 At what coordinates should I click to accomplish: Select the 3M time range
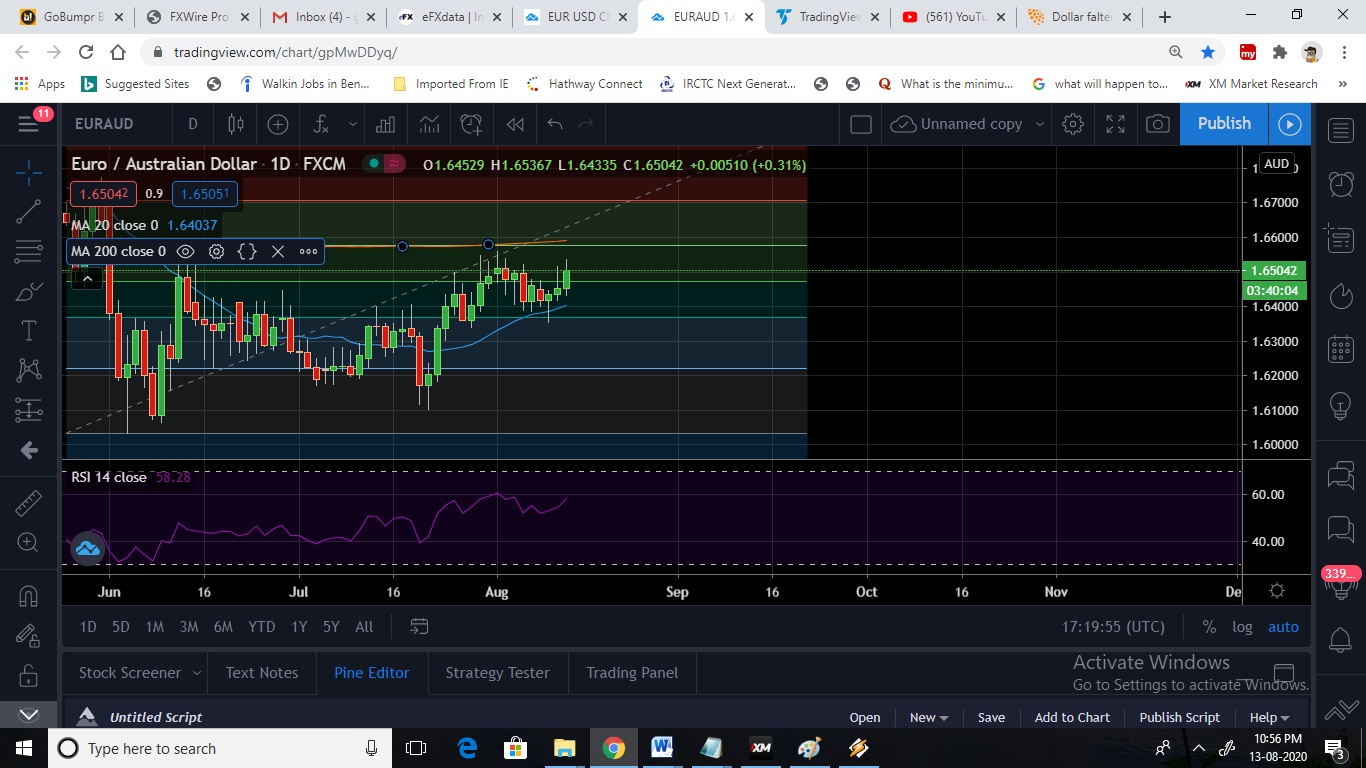click(x=188, y=627)
